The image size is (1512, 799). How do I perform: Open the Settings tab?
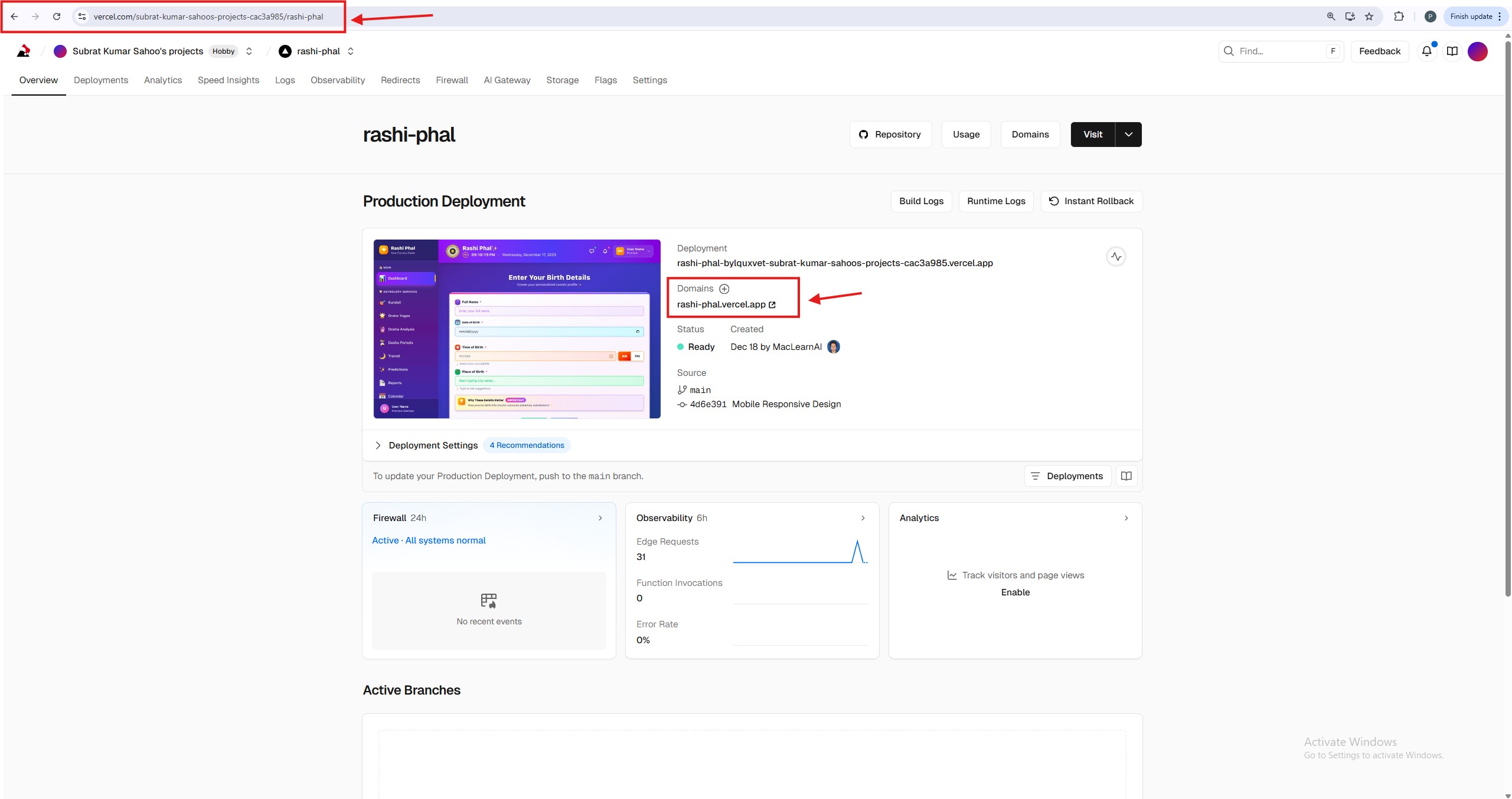point(649,80)
